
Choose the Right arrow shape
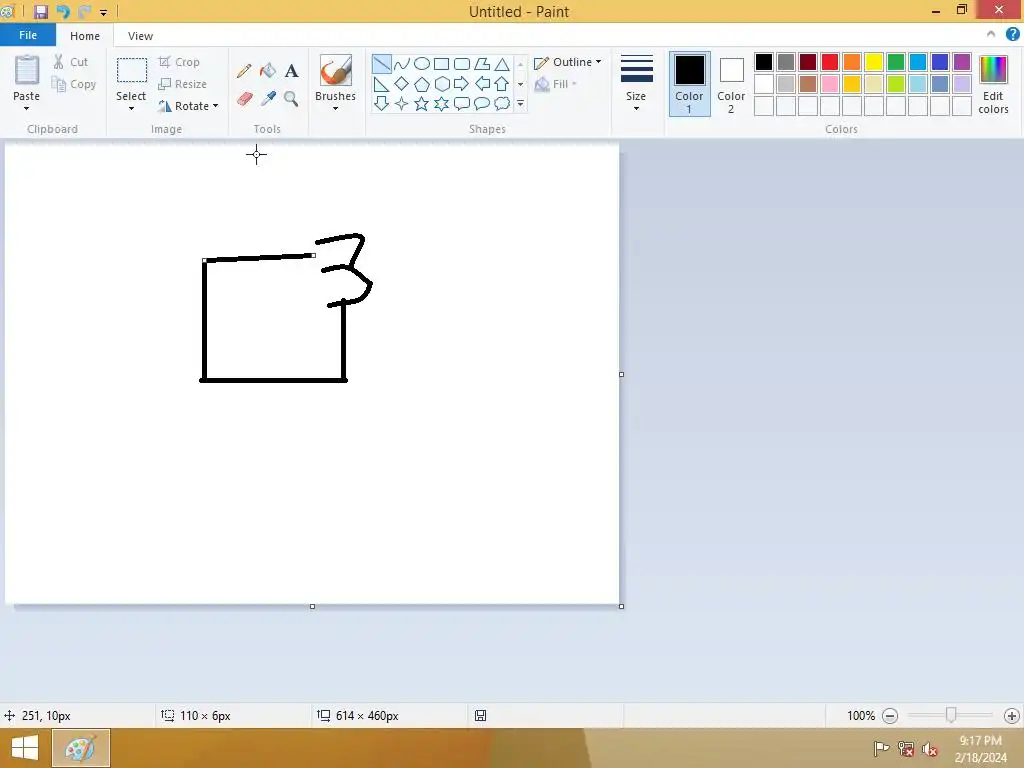tap(462, 84)
